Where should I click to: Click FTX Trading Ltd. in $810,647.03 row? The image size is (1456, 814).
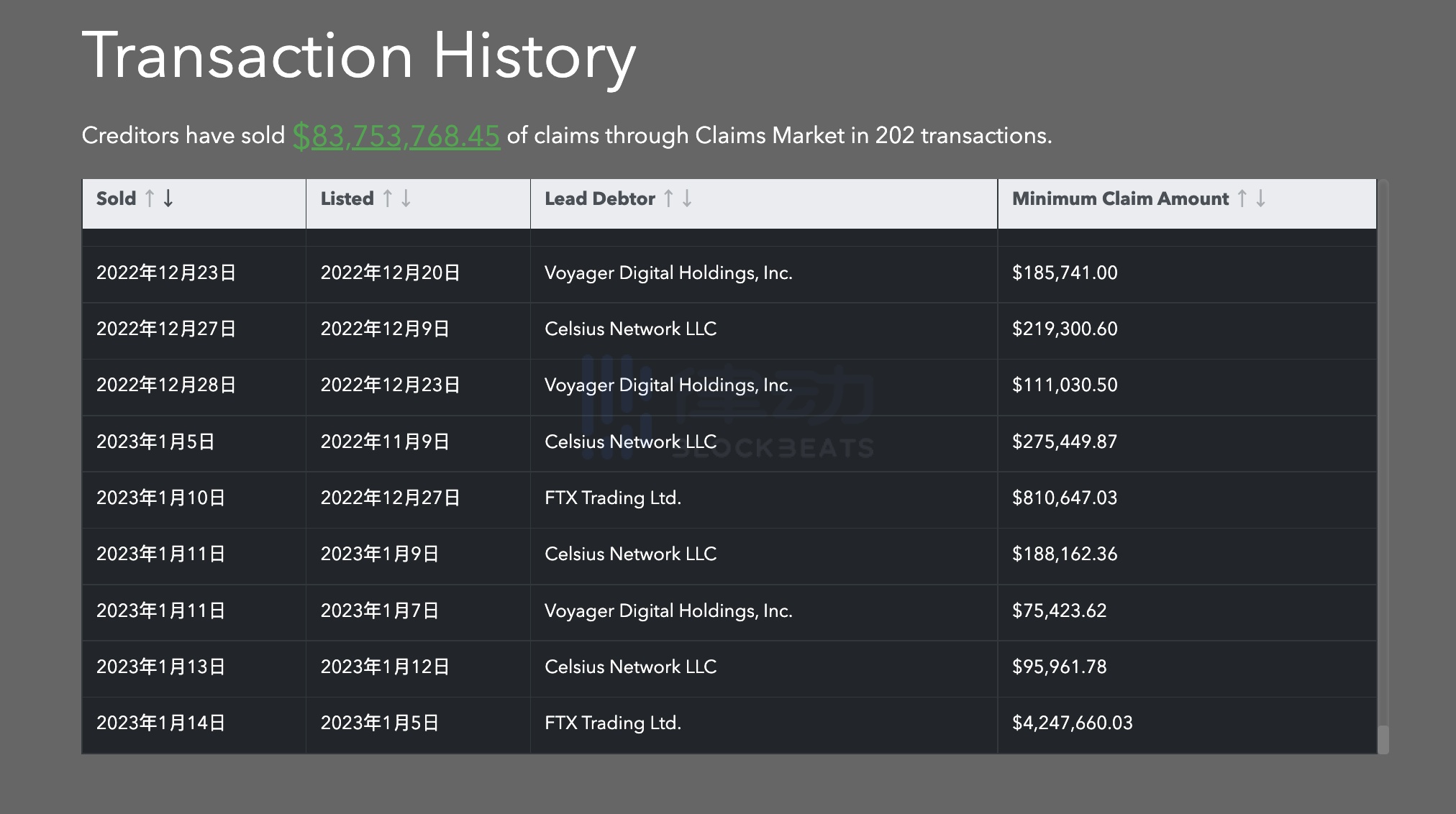click(613, 498)
